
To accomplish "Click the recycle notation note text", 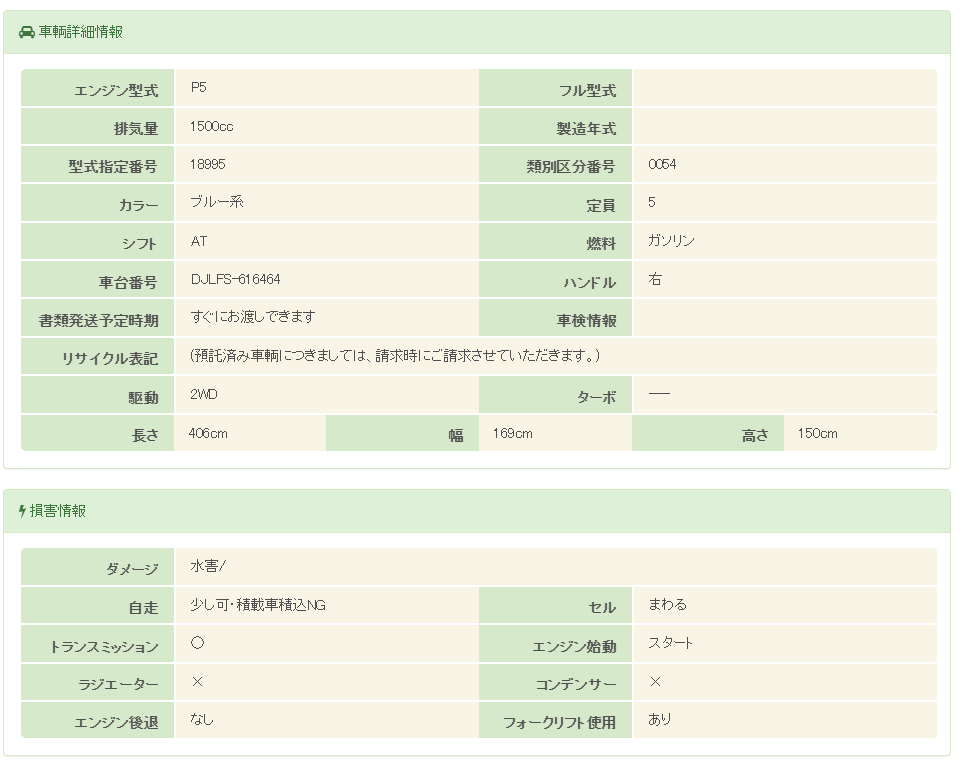I will click(394, 356).
